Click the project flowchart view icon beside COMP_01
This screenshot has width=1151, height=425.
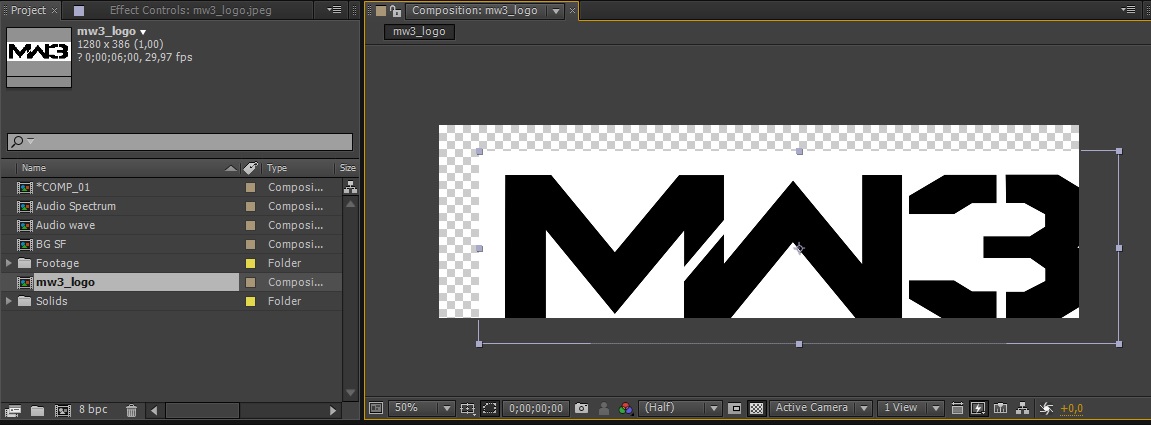pos(350,187)
